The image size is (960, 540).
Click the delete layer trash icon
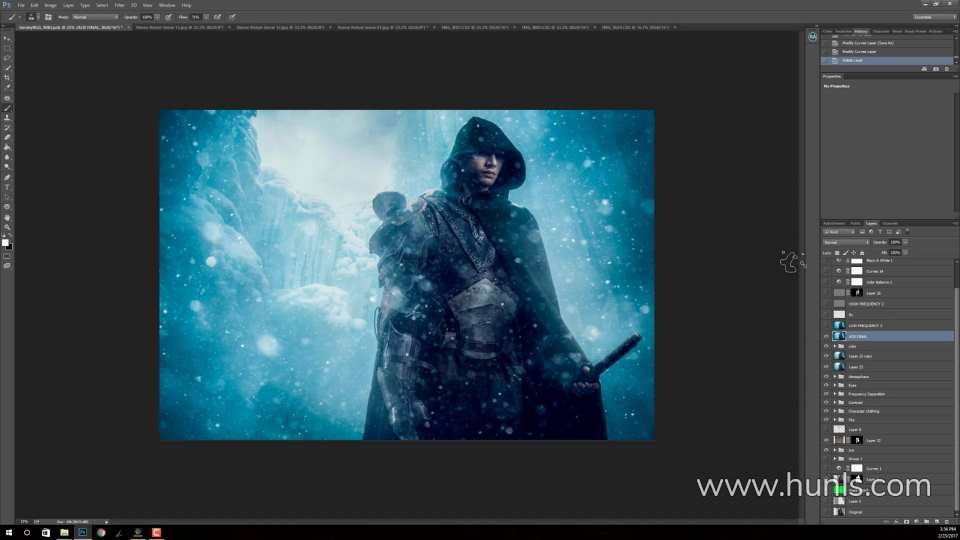pyautogui.click(x=947, y=522)
